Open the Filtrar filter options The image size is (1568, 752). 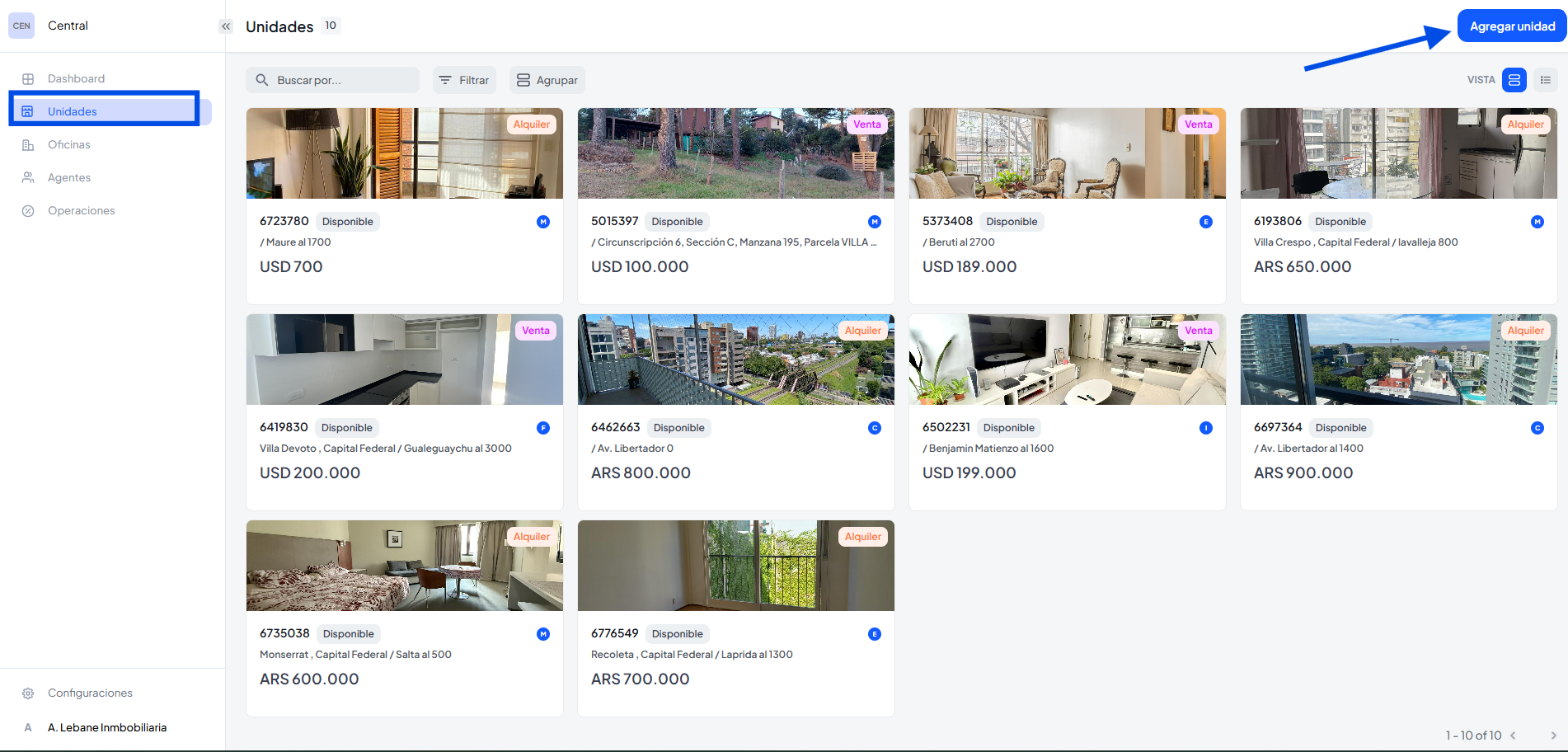point(464,80)
